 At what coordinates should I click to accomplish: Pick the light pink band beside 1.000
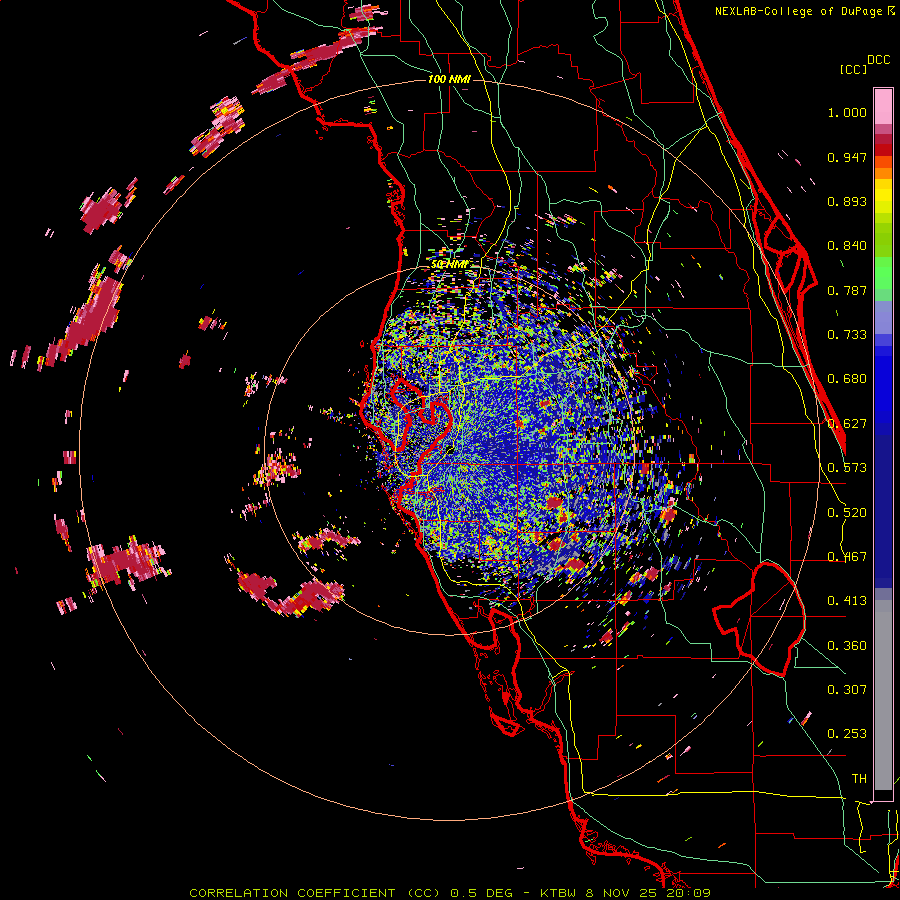pyautogui.click(x=883, y=107)
